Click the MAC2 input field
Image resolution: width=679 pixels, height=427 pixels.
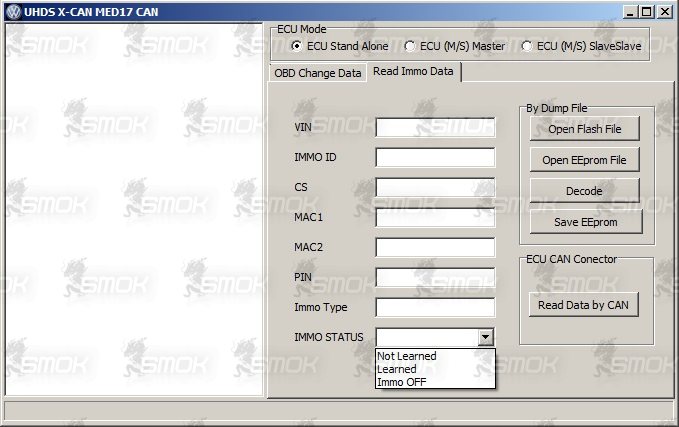point(435,247)
